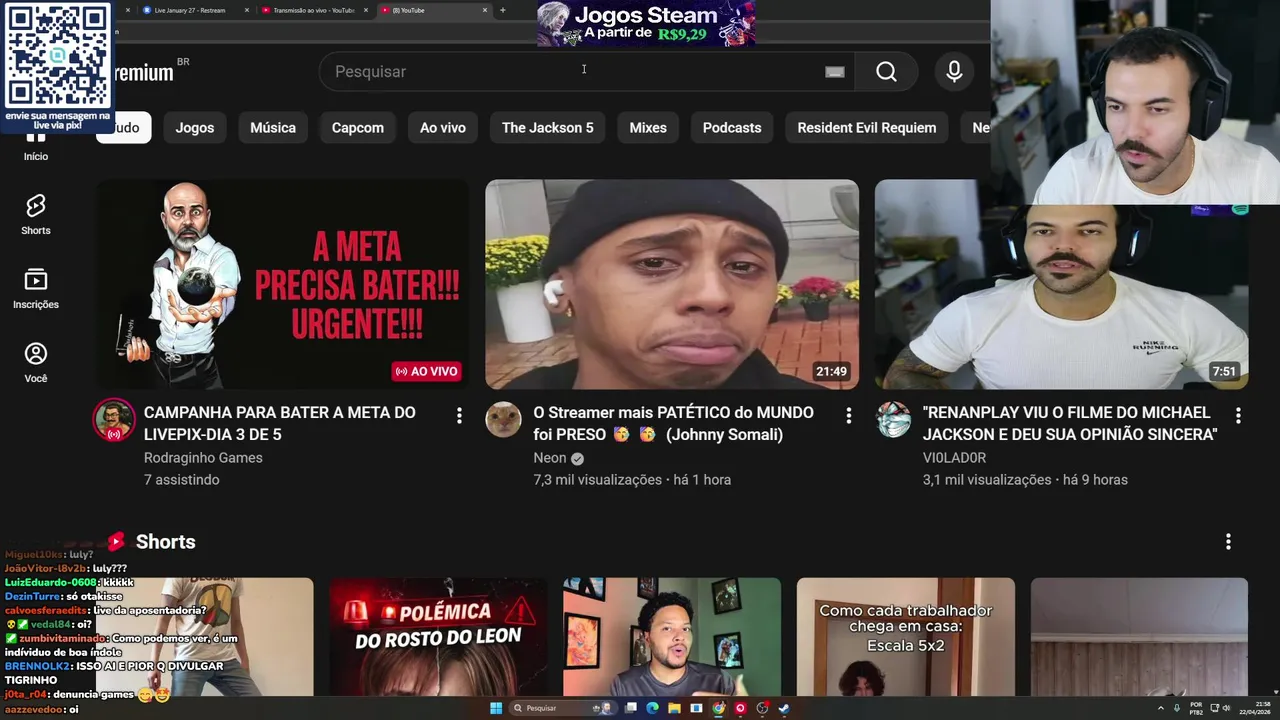
Task: Click the search magnifier button
Action: tap(886, 71)
